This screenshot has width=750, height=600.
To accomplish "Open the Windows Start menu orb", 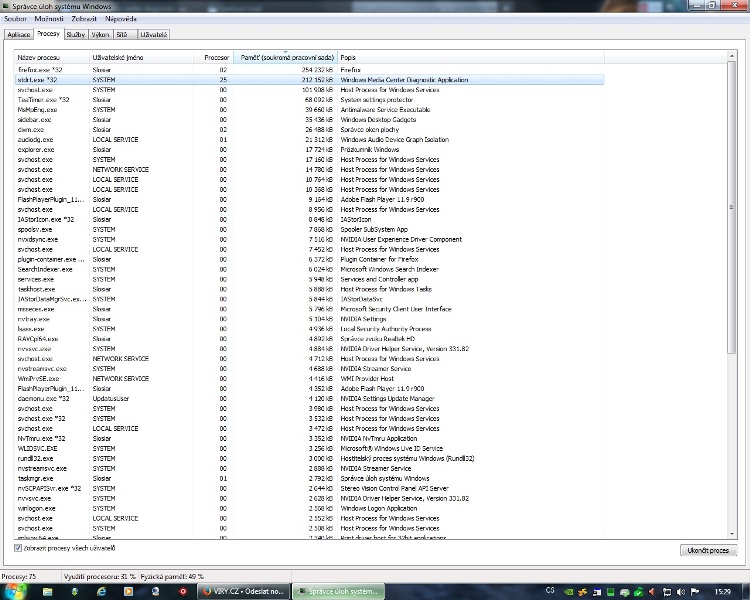I will click(x=14, y=591).
